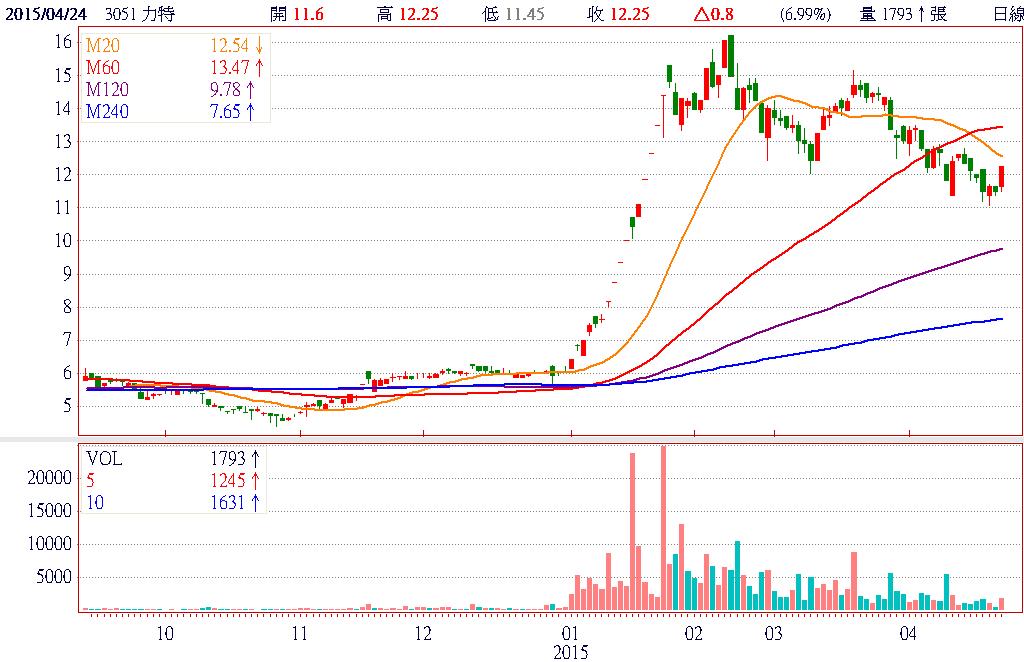Screen dimensions: 1024x662
Task: Click the stock name 3051 力特
Action: tap(139, 15)
